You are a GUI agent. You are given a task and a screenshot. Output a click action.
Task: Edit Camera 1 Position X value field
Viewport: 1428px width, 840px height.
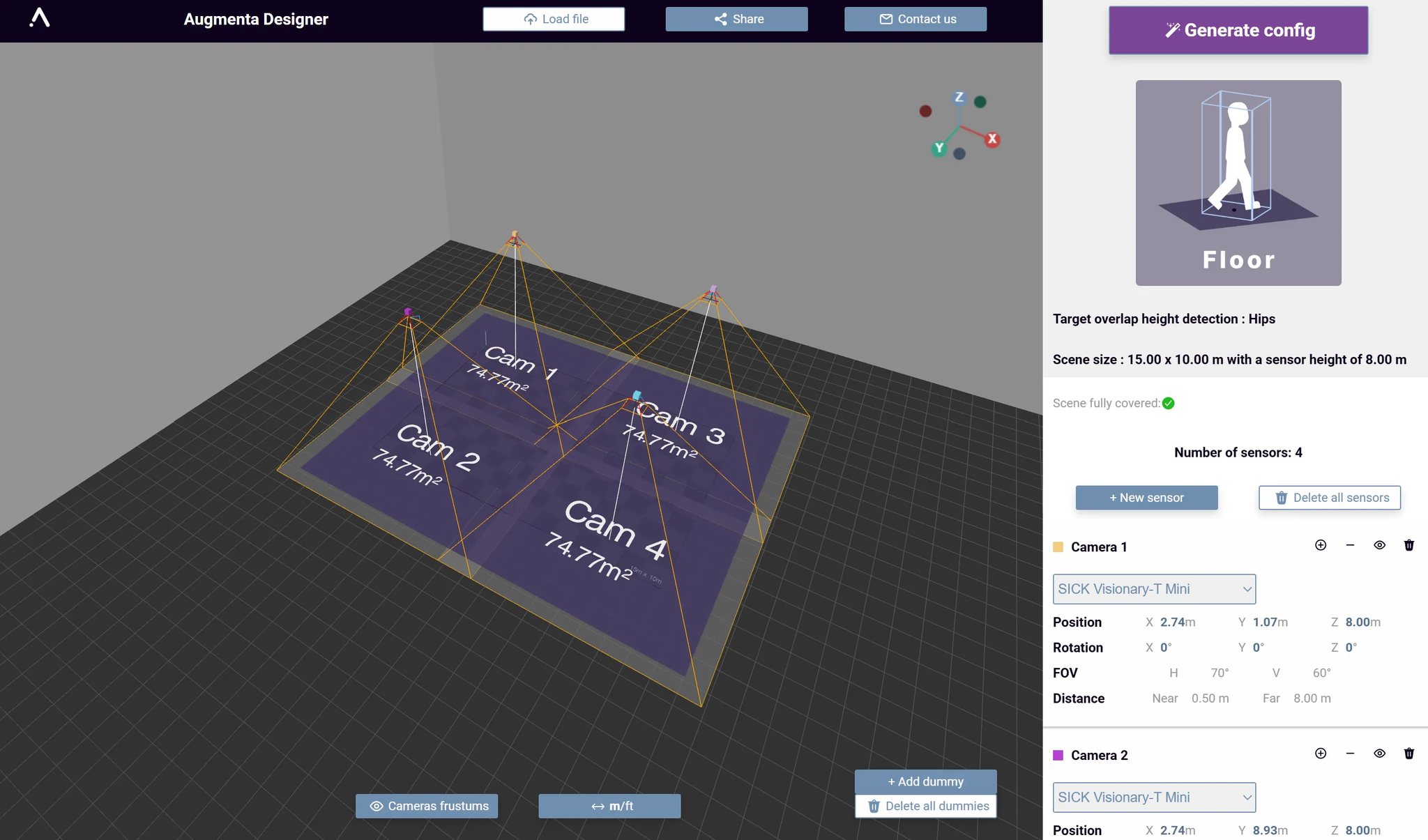1172,622
